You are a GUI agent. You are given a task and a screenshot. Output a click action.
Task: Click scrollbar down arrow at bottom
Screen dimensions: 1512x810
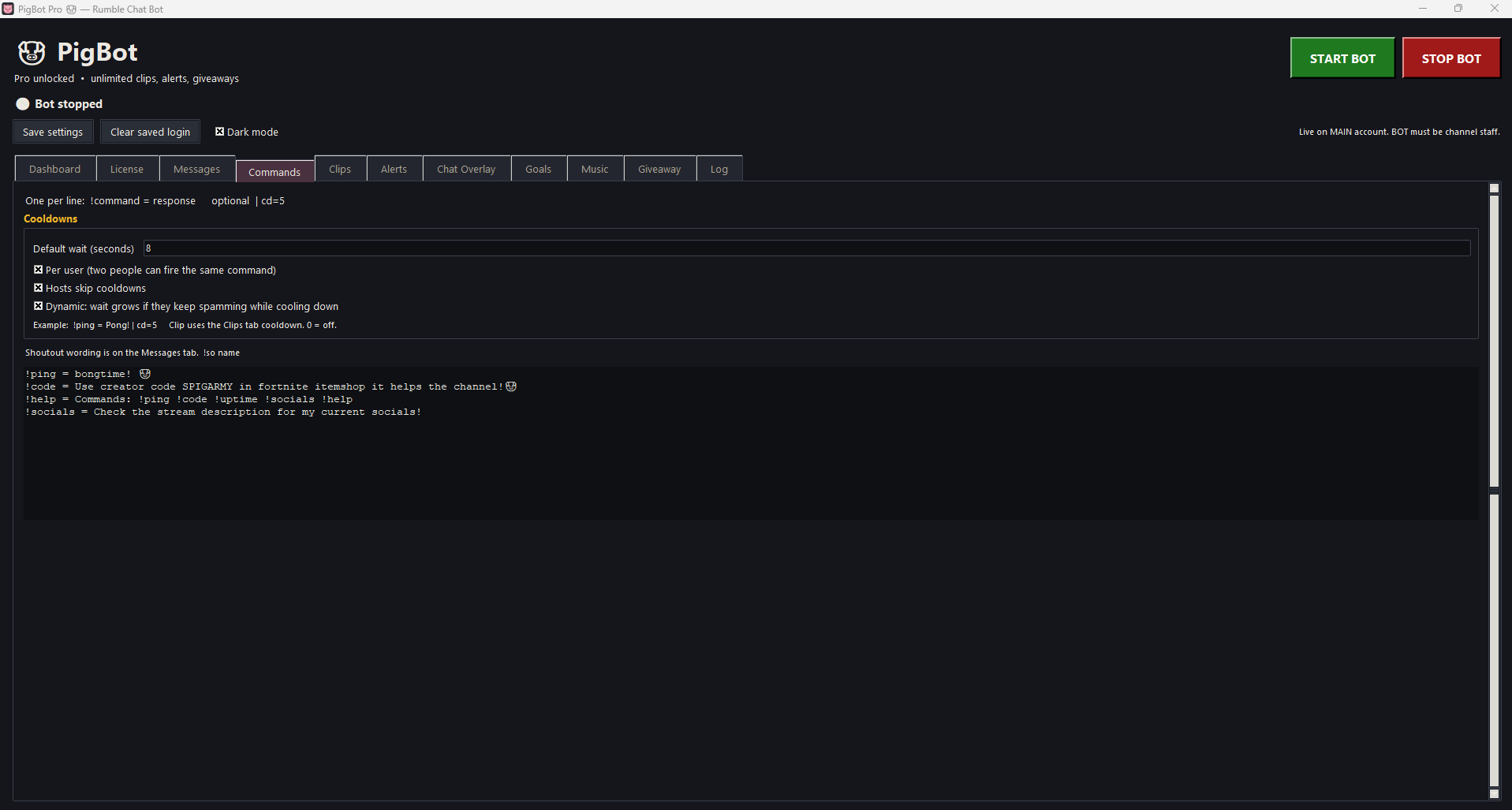(x=1494, y=794)
